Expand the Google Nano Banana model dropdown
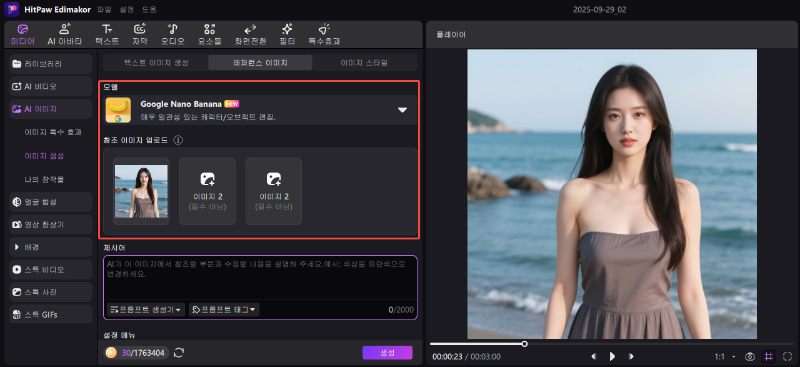This screenshot has width=800, height=367. (x=403, y=110)
